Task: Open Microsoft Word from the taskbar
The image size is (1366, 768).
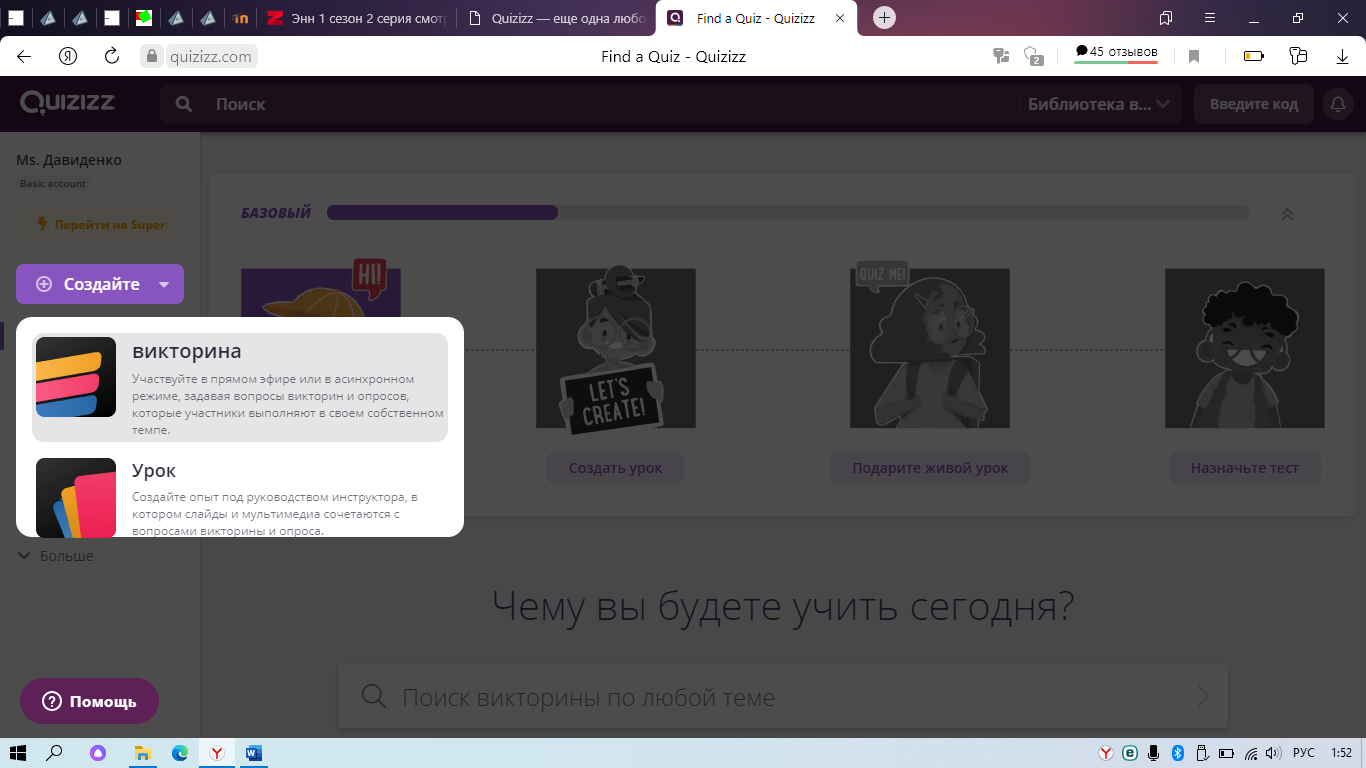Action: pyautogui.click(x=253, y=753)
